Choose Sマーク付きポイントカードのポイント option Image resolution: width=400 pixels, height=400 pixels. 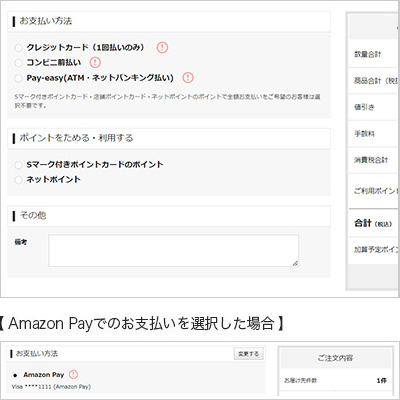pyautogui.click(x=18, y=165)
